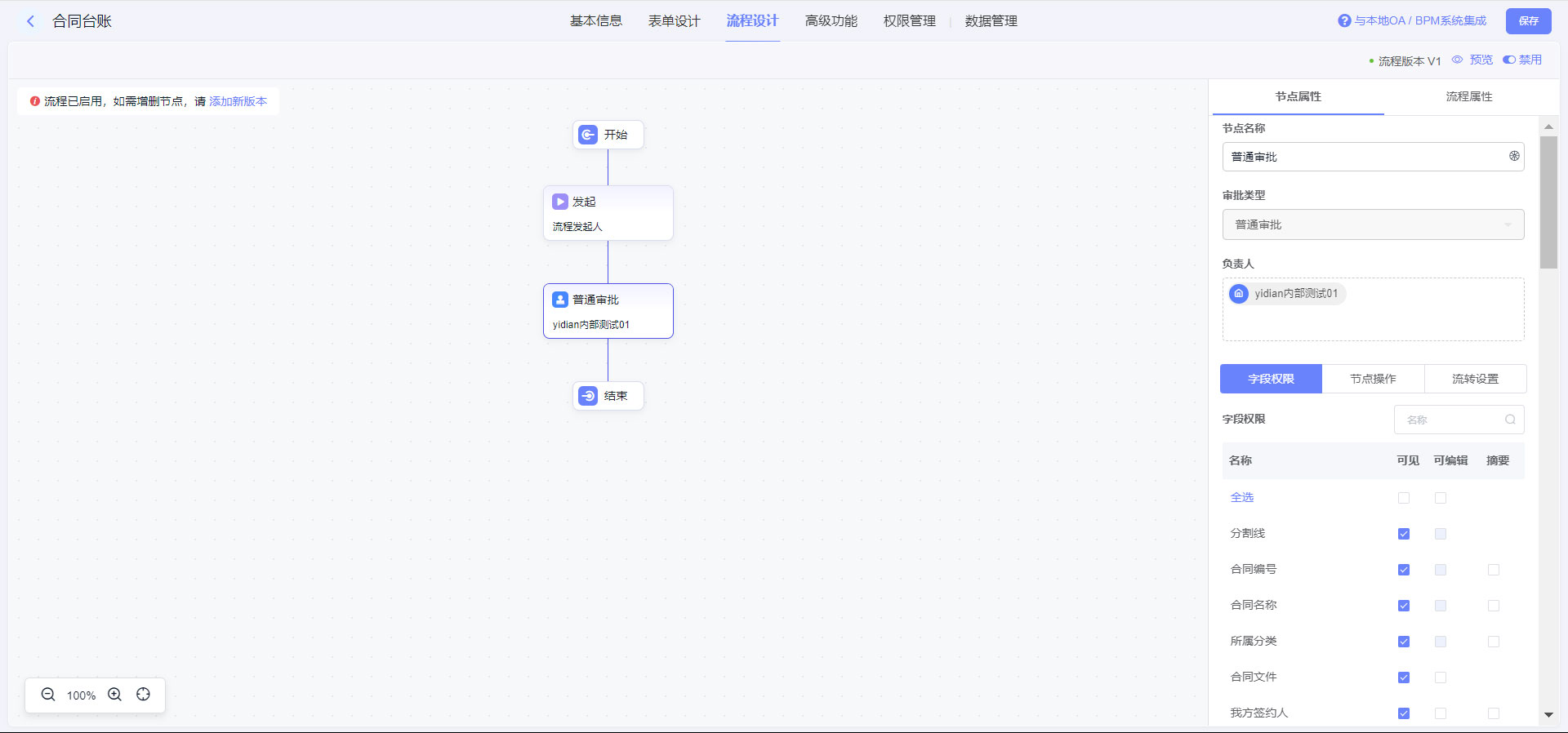Screen dimensions: 1568x733
Task: Click the 结束 node icon
Action: 588,396
